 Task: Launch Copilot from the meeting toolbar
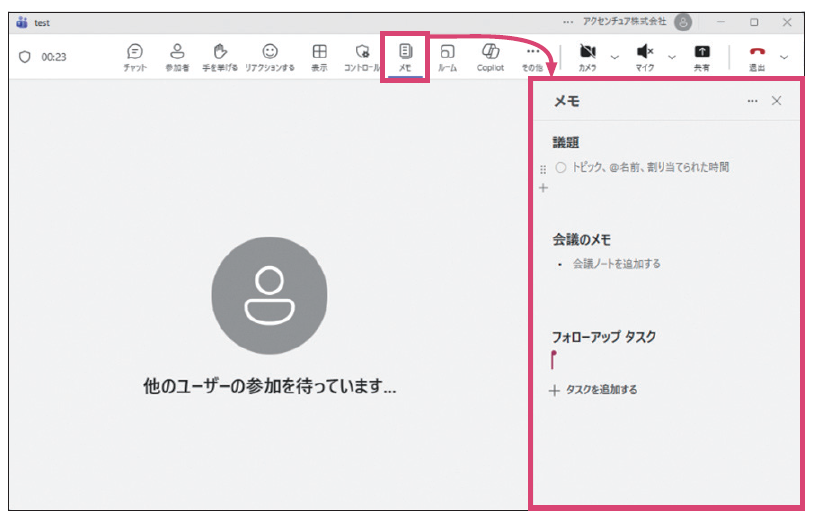[x=490, y=57]
